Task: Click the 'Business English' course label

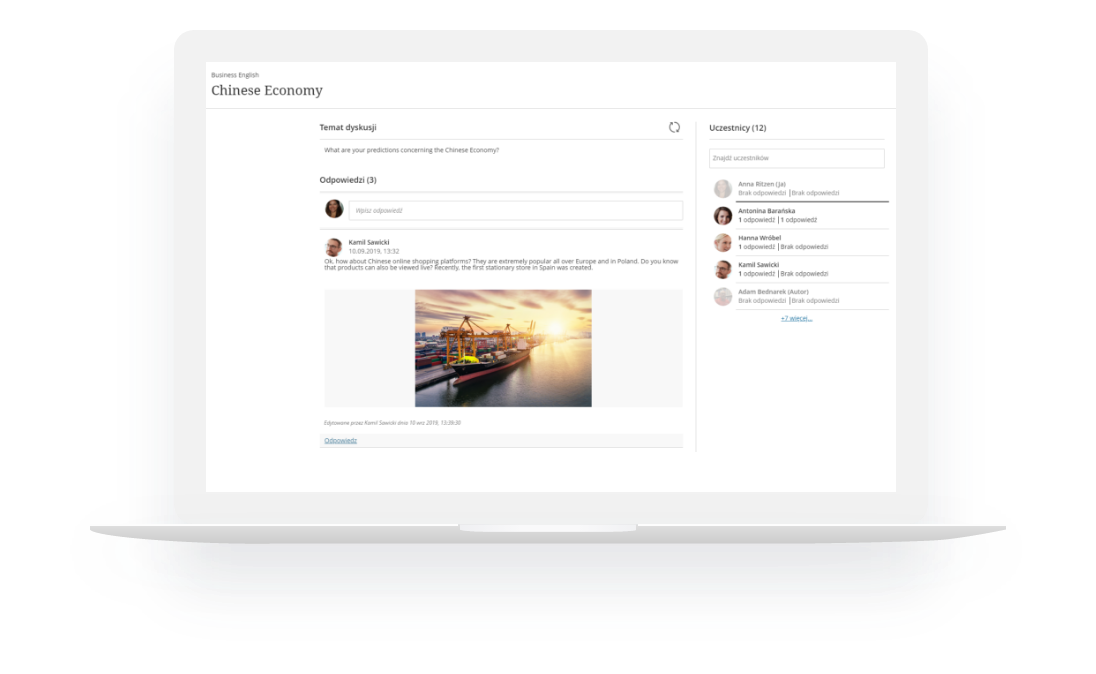Action: tap(235, 75)
